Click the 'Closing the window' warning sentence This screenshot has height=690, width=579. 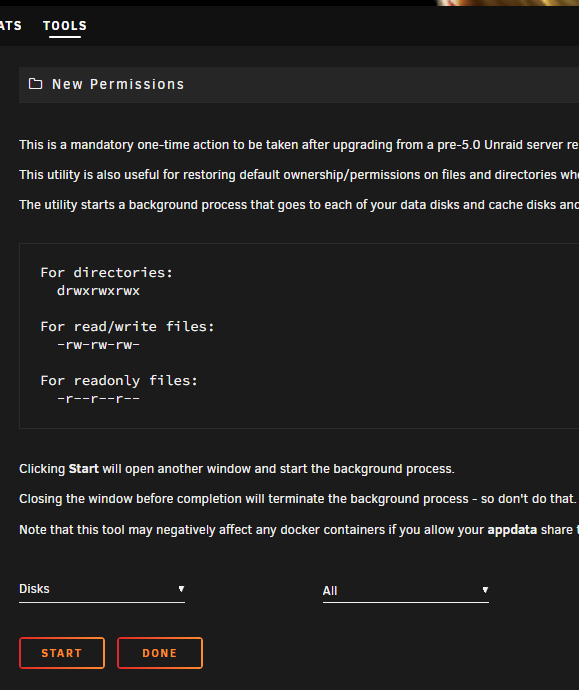click(297, 499)
